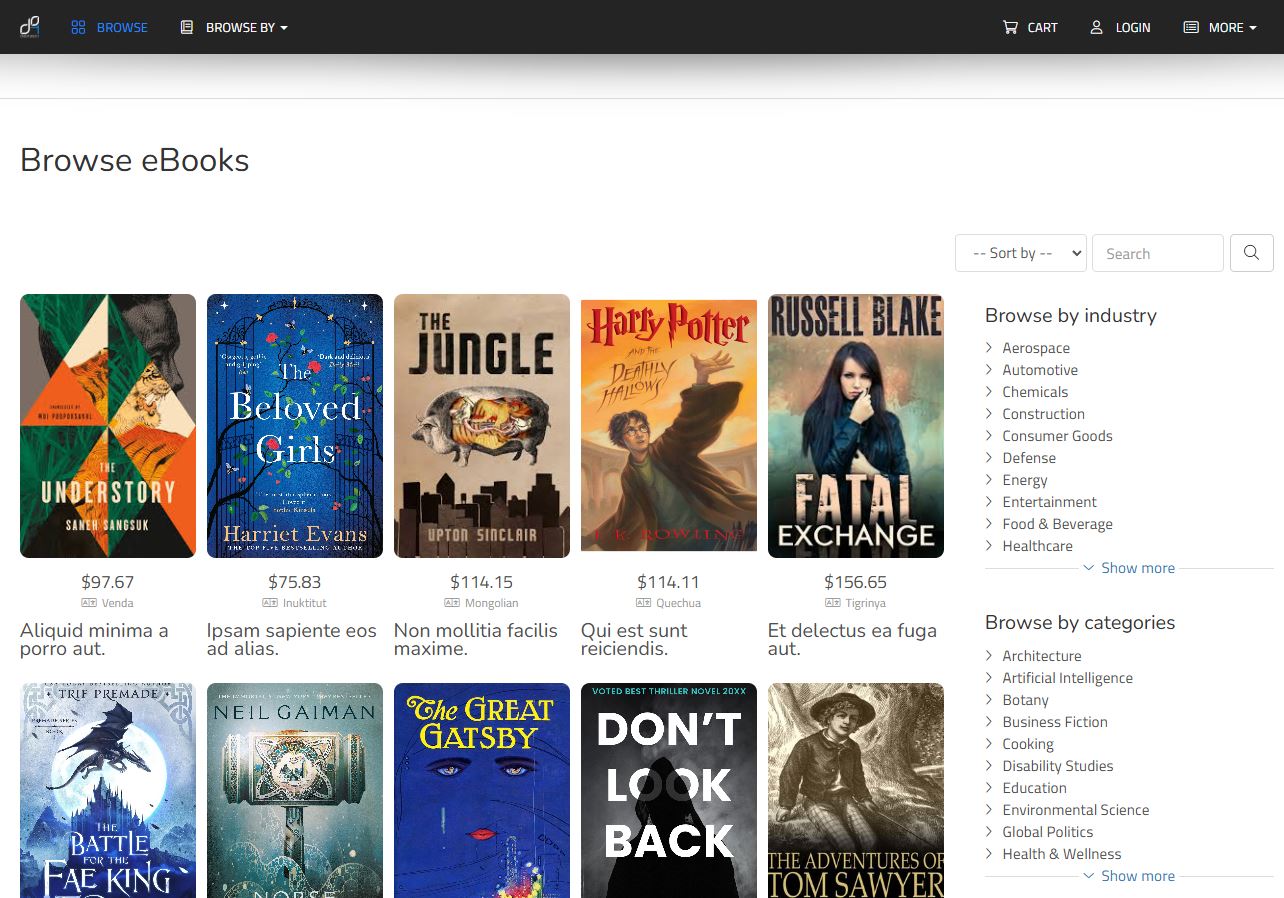Click the grid icon beside BROWSE
This screenshot has width=1284, height=898.
pyautogui.click(x=77, y=27)
